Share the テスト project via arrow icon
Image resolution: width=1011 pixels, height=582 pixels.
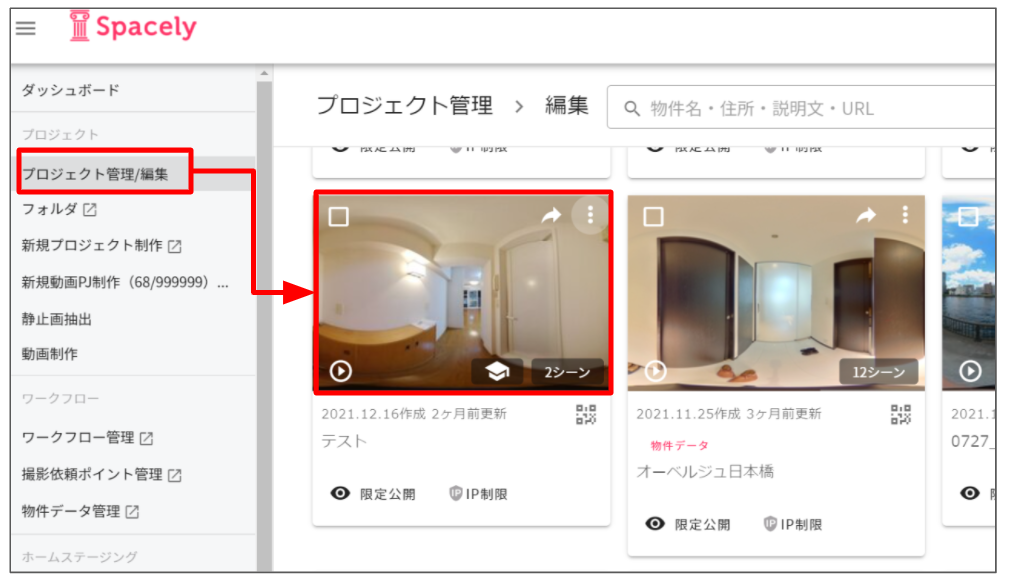(x=551, y=215)
